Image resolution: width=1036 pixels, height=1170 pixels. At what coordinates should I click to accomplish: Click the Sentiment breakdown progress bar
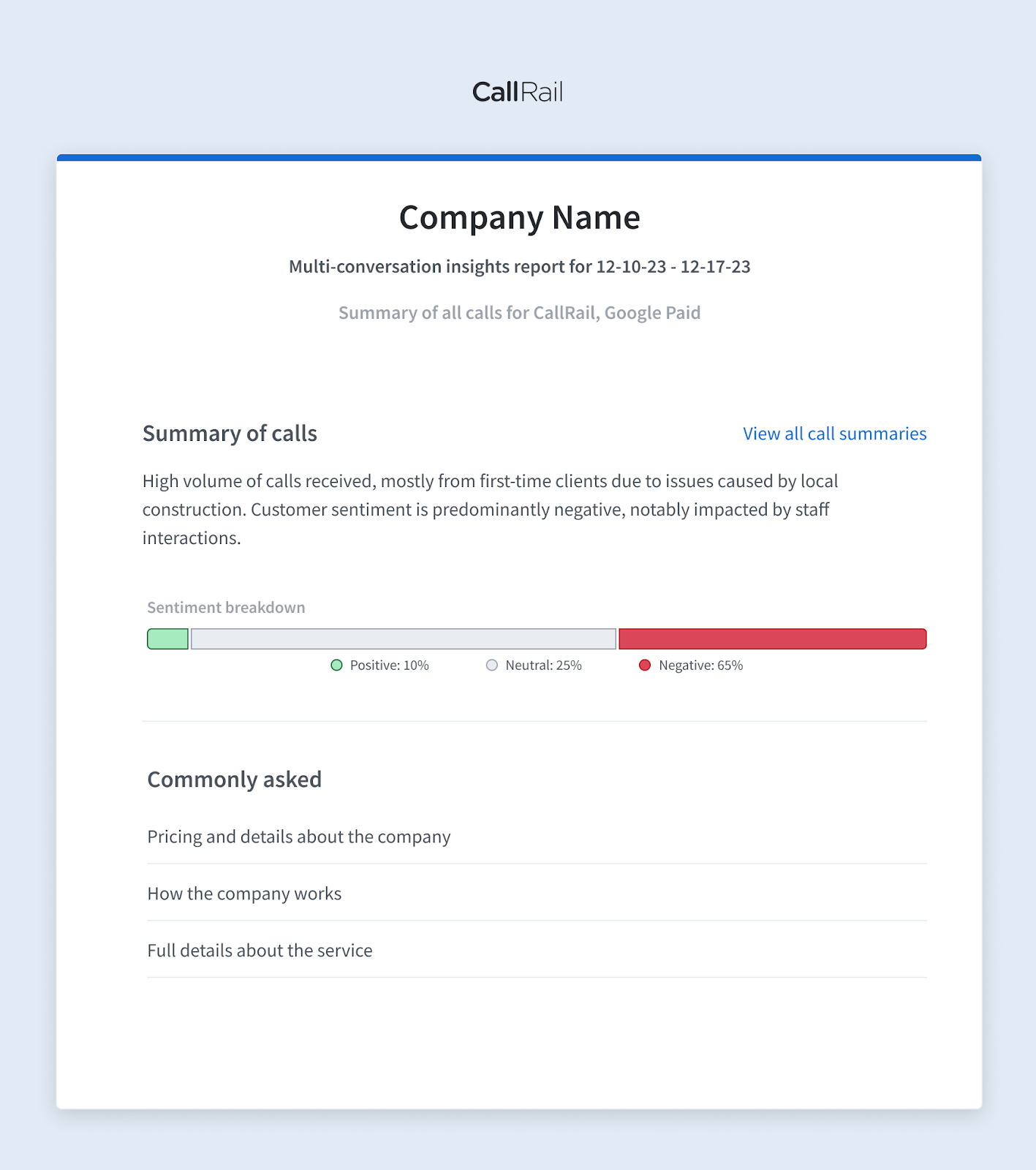[535, 638]
